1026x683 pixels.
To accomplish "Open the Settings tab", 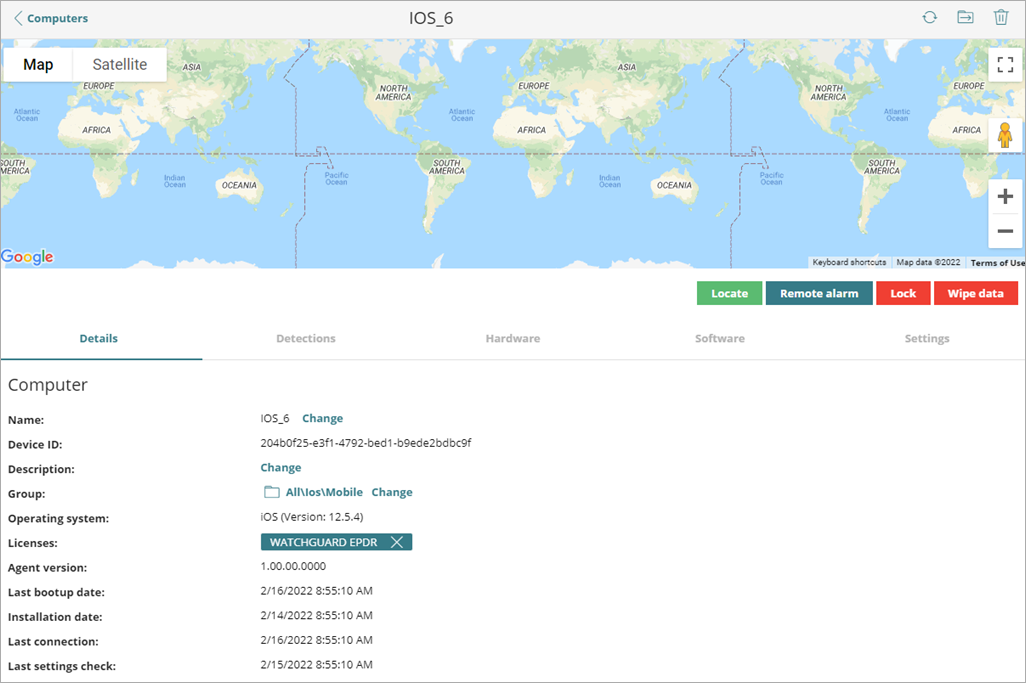I will [x=926, y=338].
